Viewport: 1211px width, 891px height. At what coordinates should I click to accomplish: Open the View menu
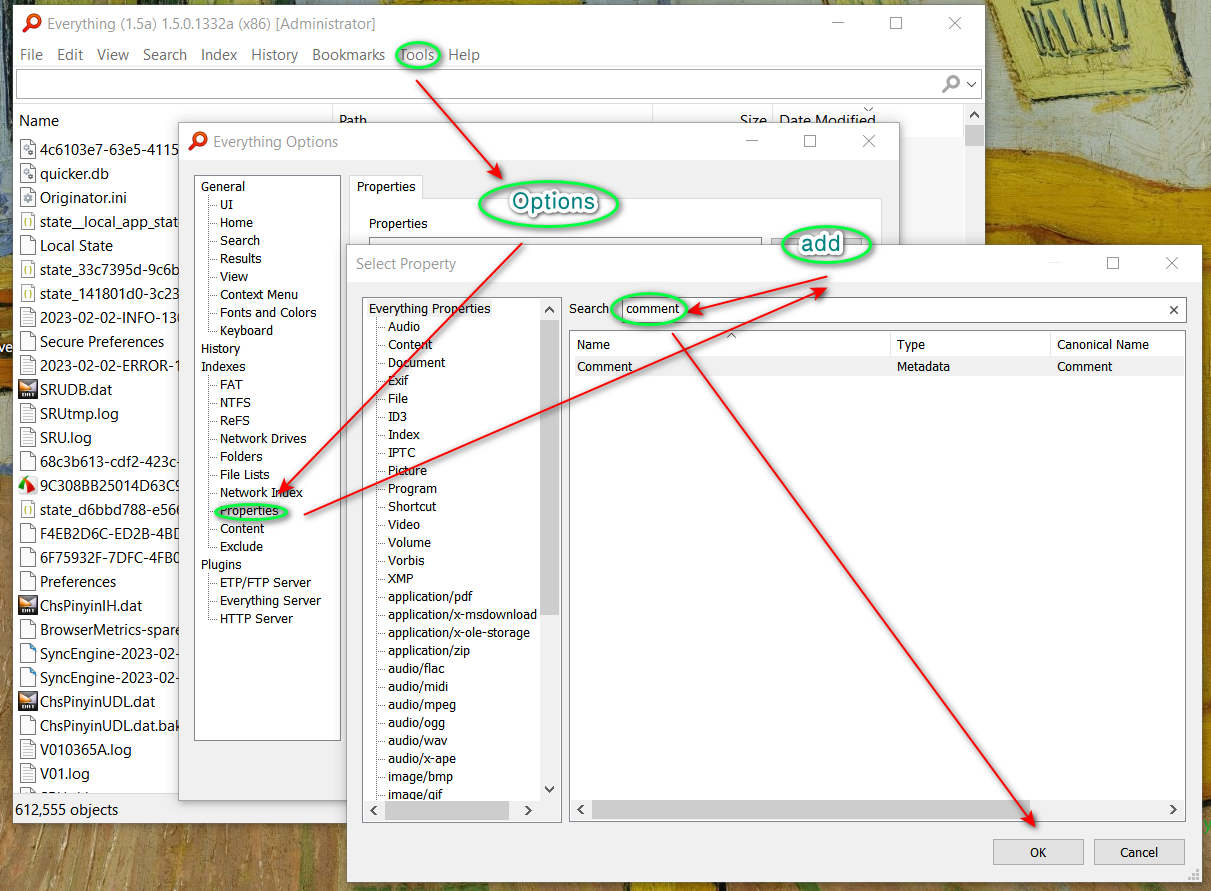point(113,55)
